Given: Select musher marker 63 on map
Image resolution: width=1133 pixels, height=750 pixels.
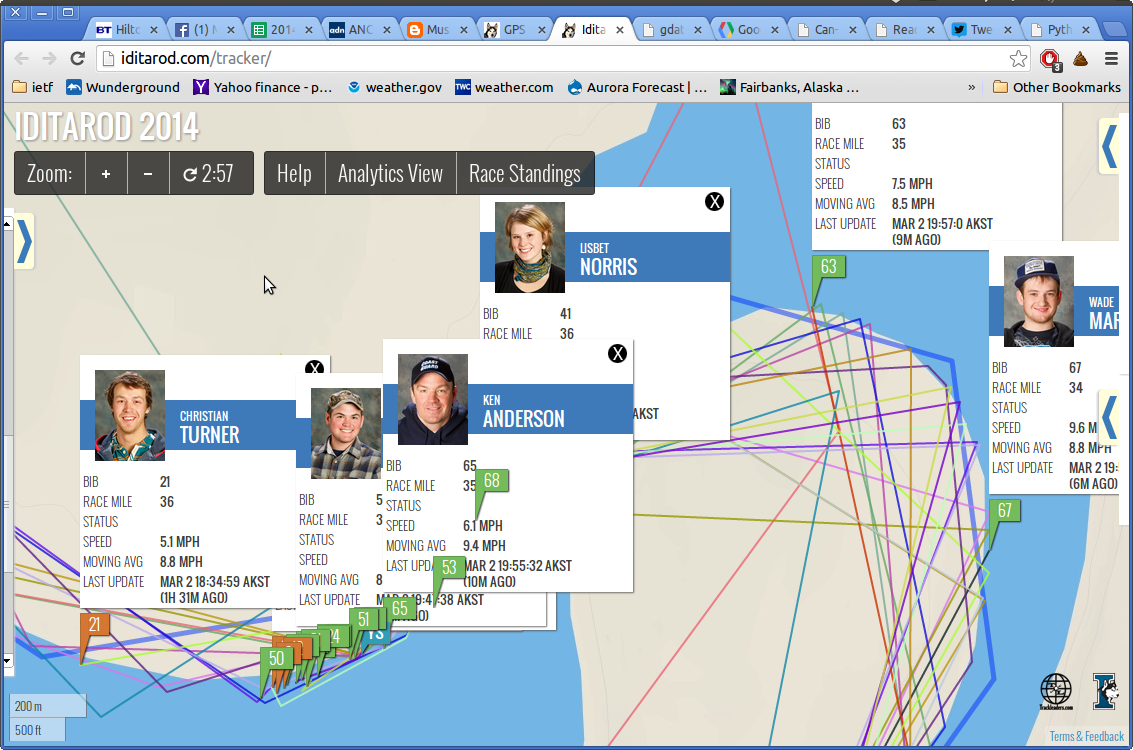Looking at the screenshot, I should 829,267.
